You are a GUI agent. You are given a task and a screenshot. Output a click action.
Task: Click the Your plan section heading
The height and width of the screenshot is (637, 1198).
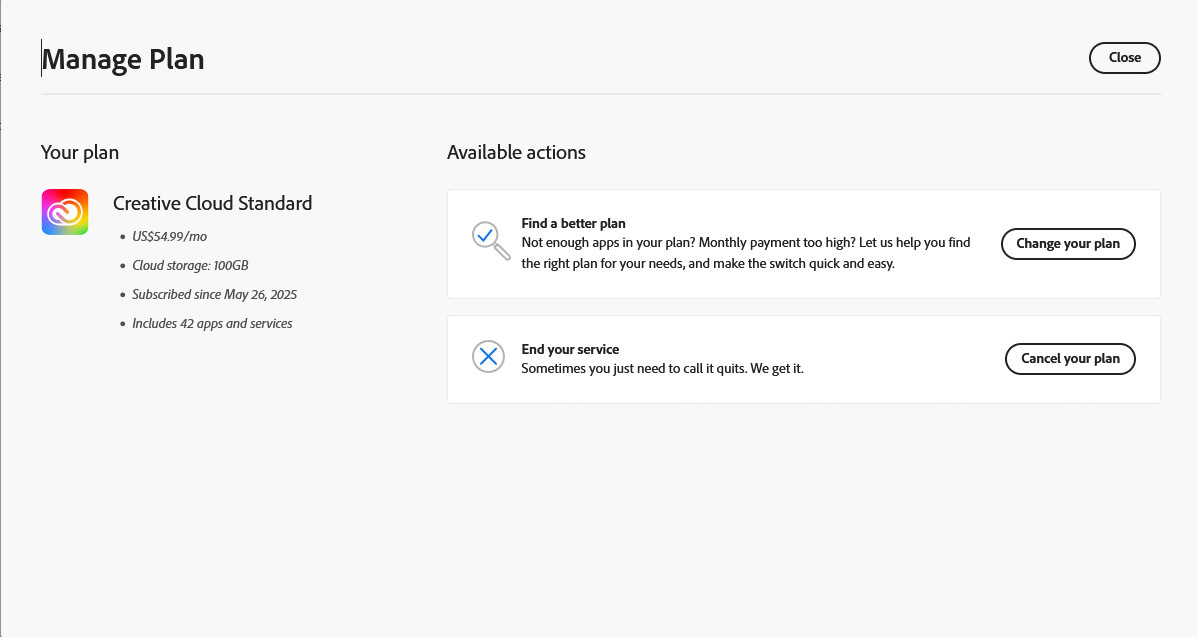[80, 153]
